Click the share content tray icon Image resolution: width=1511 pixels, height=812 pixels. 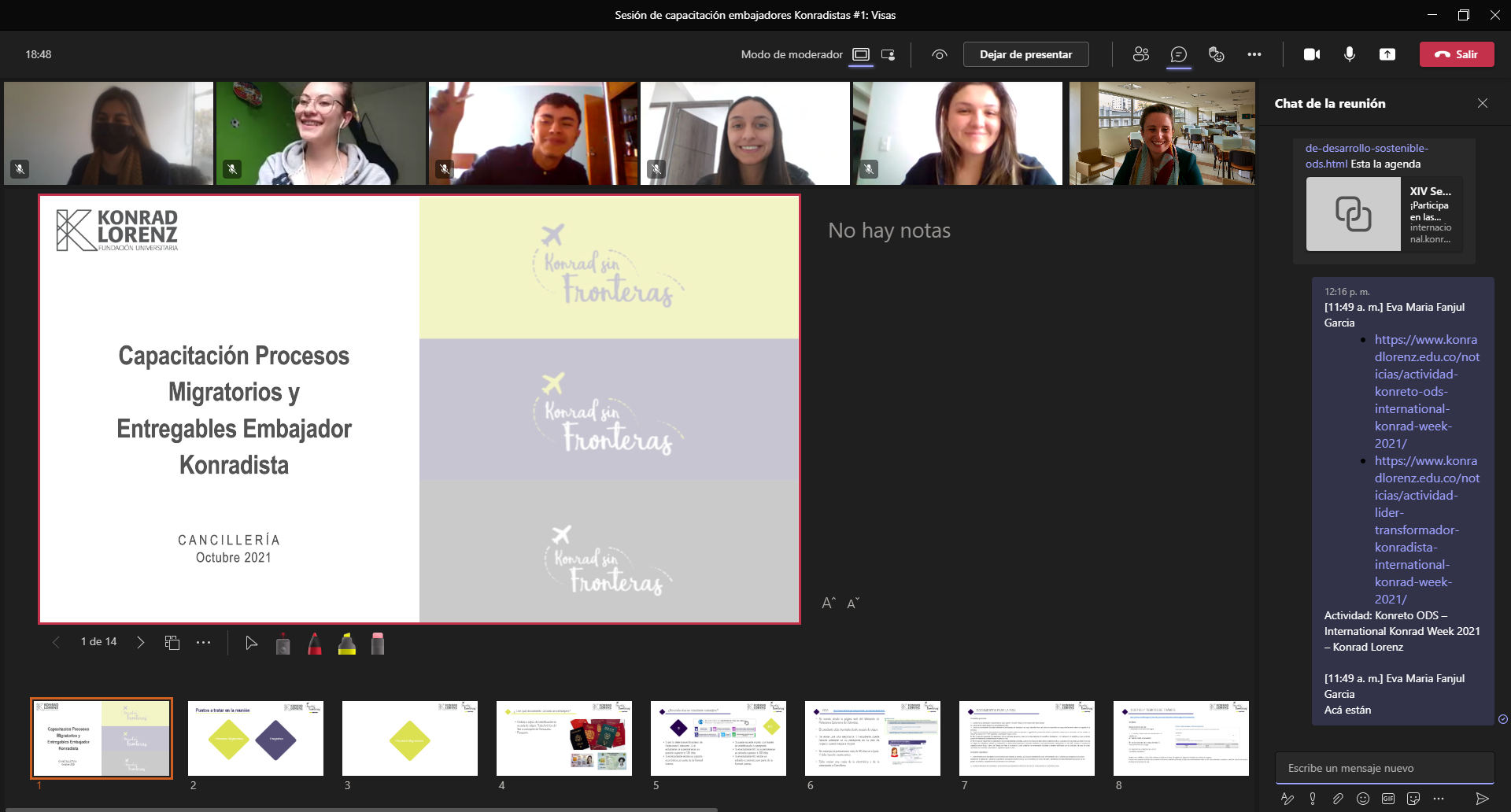click(x=1387, y=54)
